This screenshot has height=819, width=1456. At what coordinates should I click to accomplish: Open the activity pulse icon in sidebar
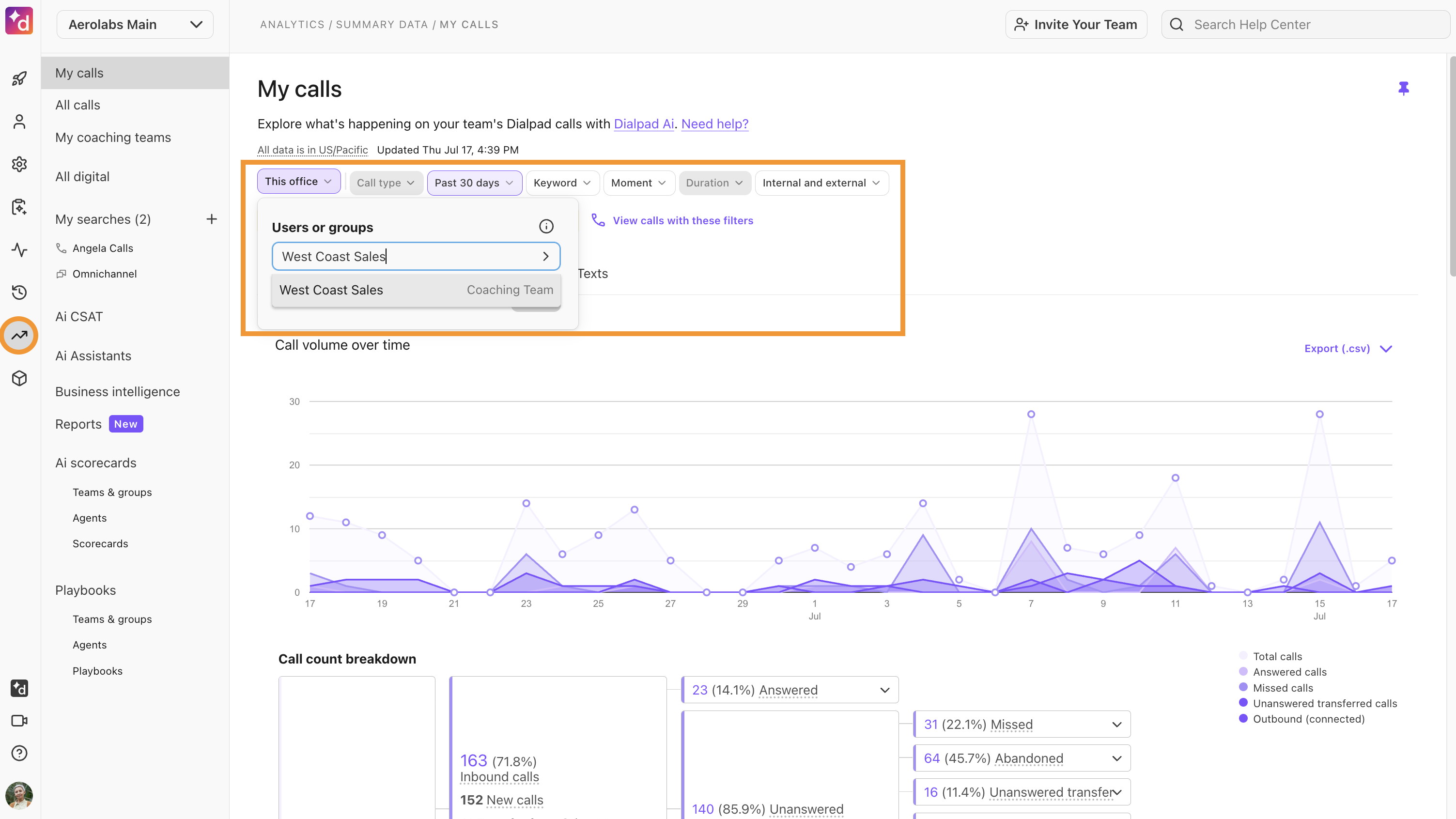point(19,250)
